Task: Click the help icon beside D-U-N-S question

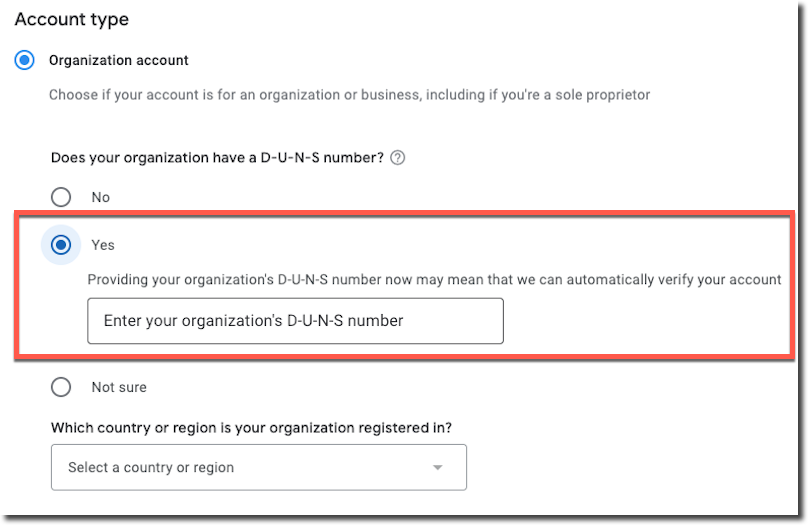Action: pos(397,158)
